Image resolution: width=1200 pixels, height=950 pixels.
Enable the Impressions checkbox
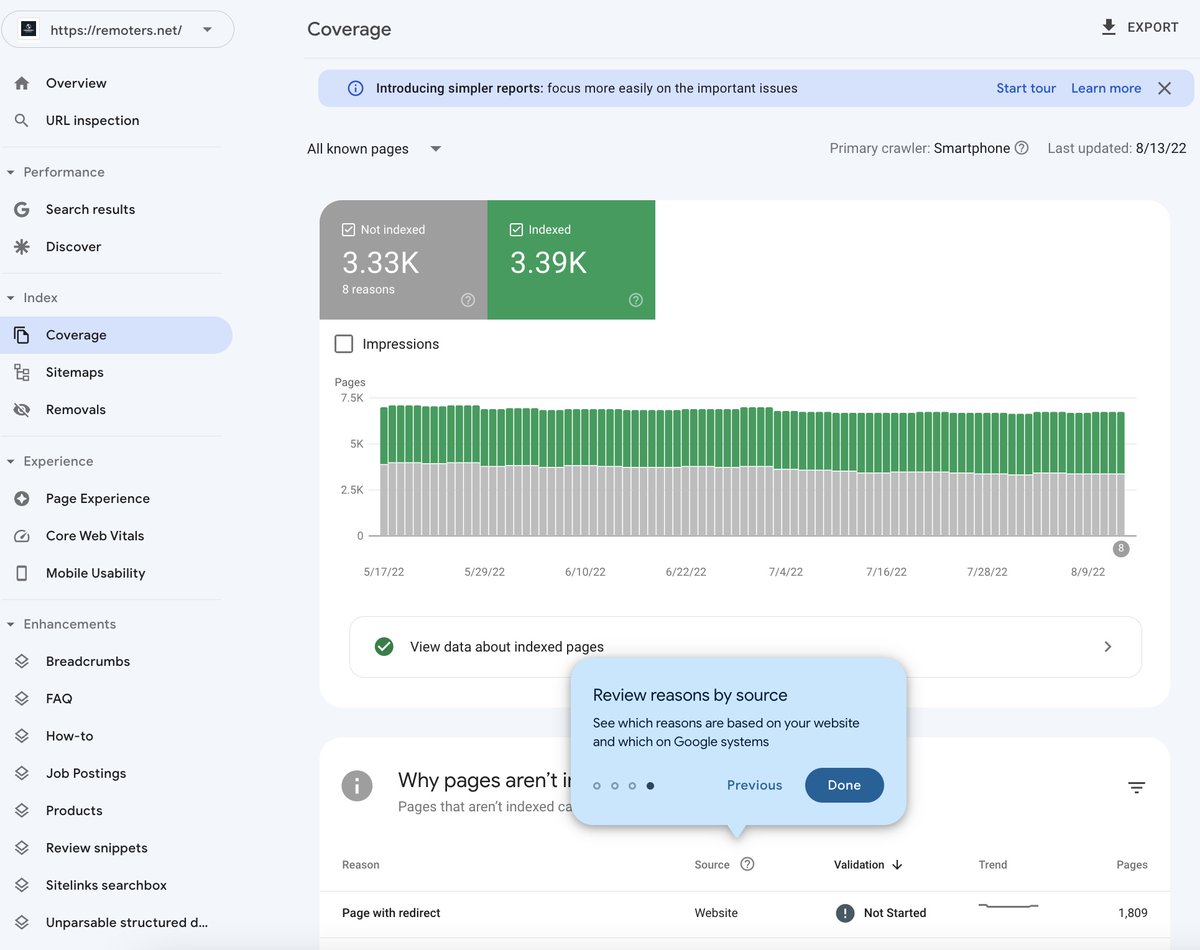point(343,343)
